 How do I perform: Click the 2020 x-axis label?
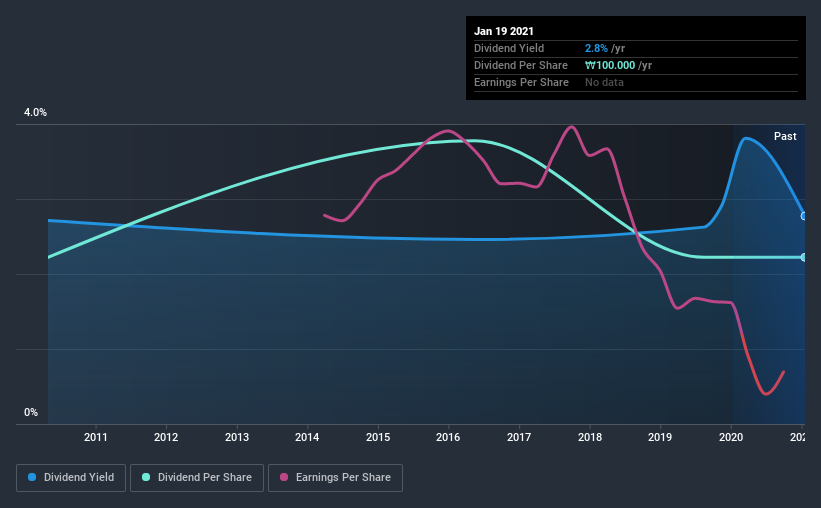(x=731, y=437)
